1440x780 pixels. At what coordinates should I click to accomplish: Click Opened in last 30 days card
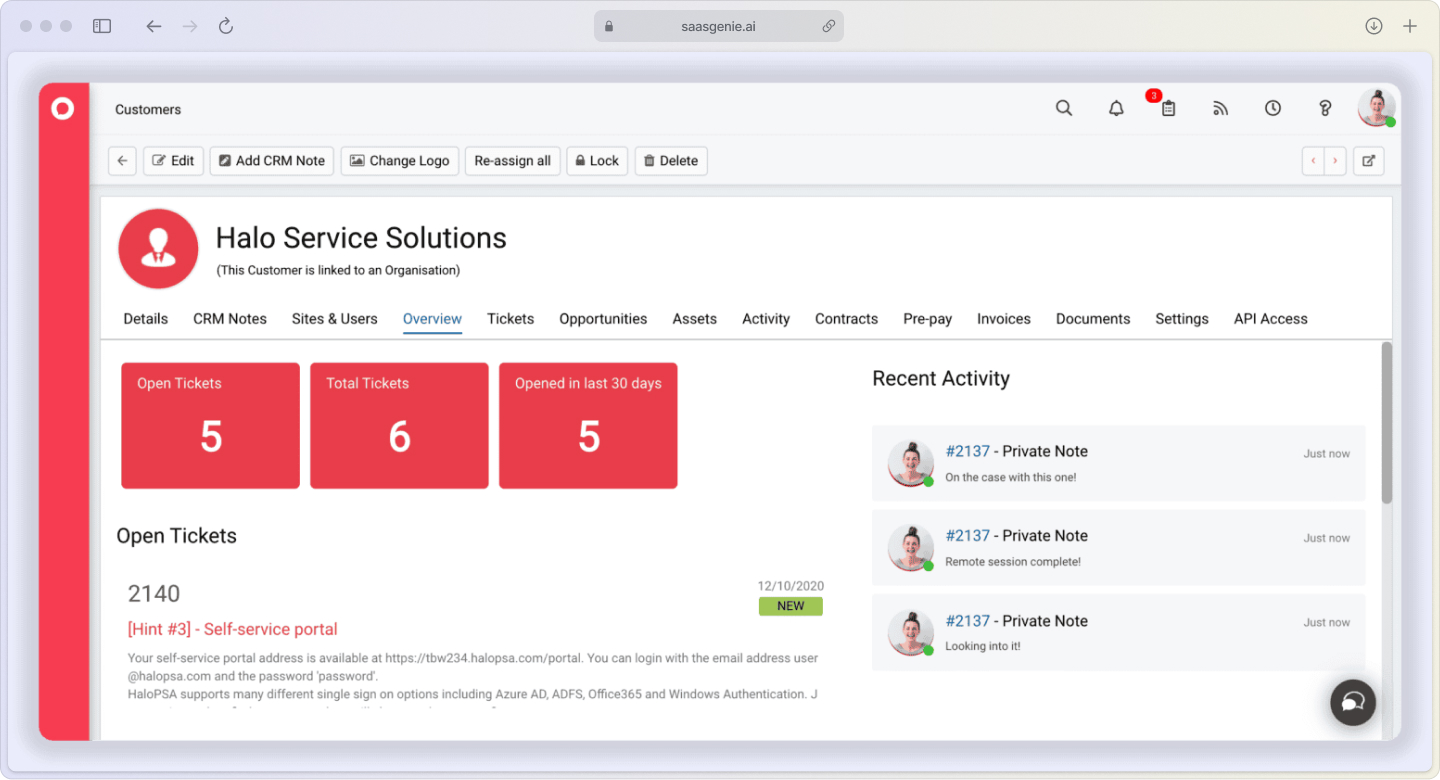click(589, 426)
